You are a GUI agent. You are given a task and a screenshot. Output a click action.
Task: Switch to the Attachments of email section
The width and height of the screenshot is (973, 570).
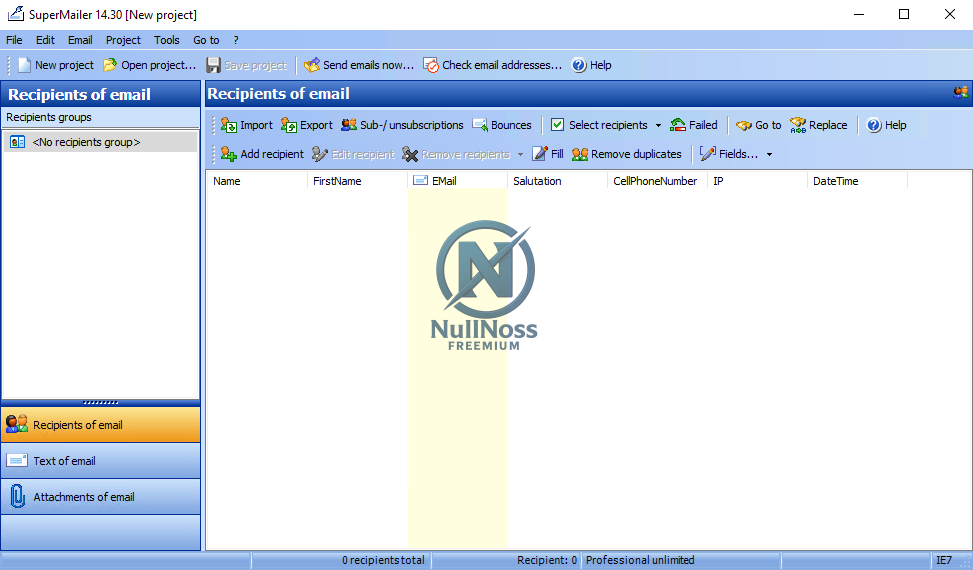(x=100, y=497)
